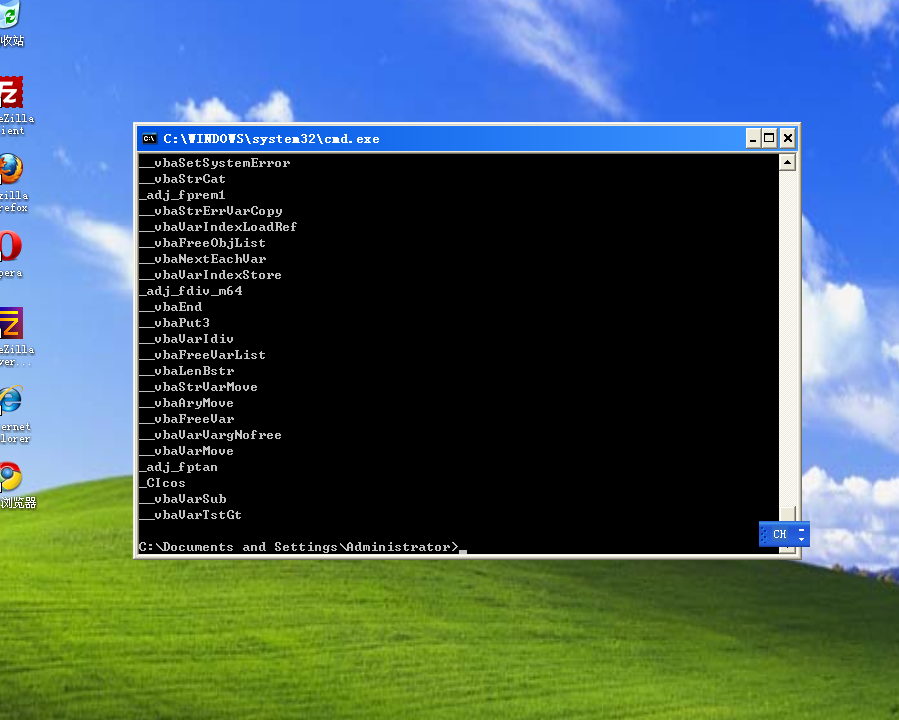The image size is (899, 720).
Task: Click the __vbaStrCat line
Action: point(182,179)
